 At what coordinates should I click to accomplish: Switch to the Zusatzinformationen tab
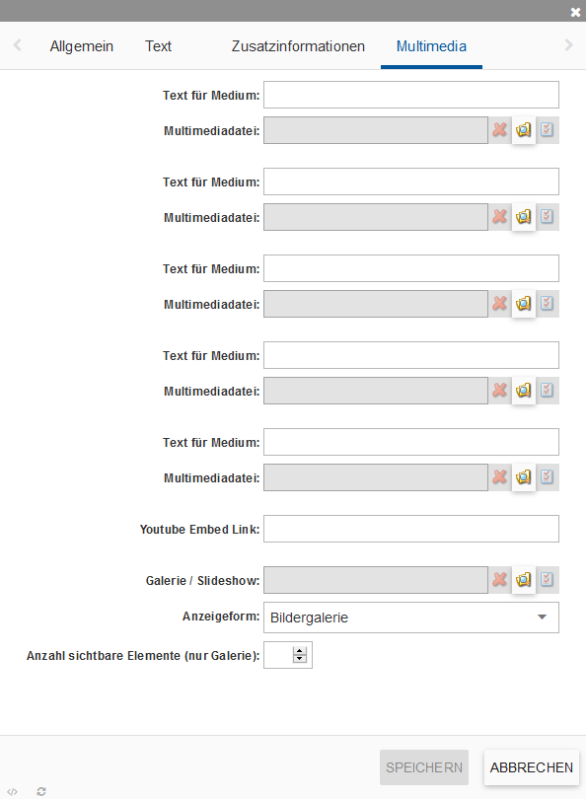(x=298, y=46)
